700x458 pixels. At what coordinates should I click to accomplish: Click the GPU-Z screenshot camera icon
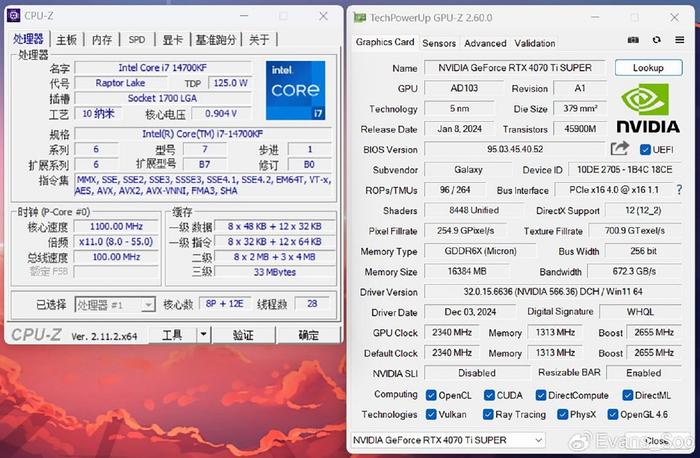pyautogui.click(x=633, y=40)
